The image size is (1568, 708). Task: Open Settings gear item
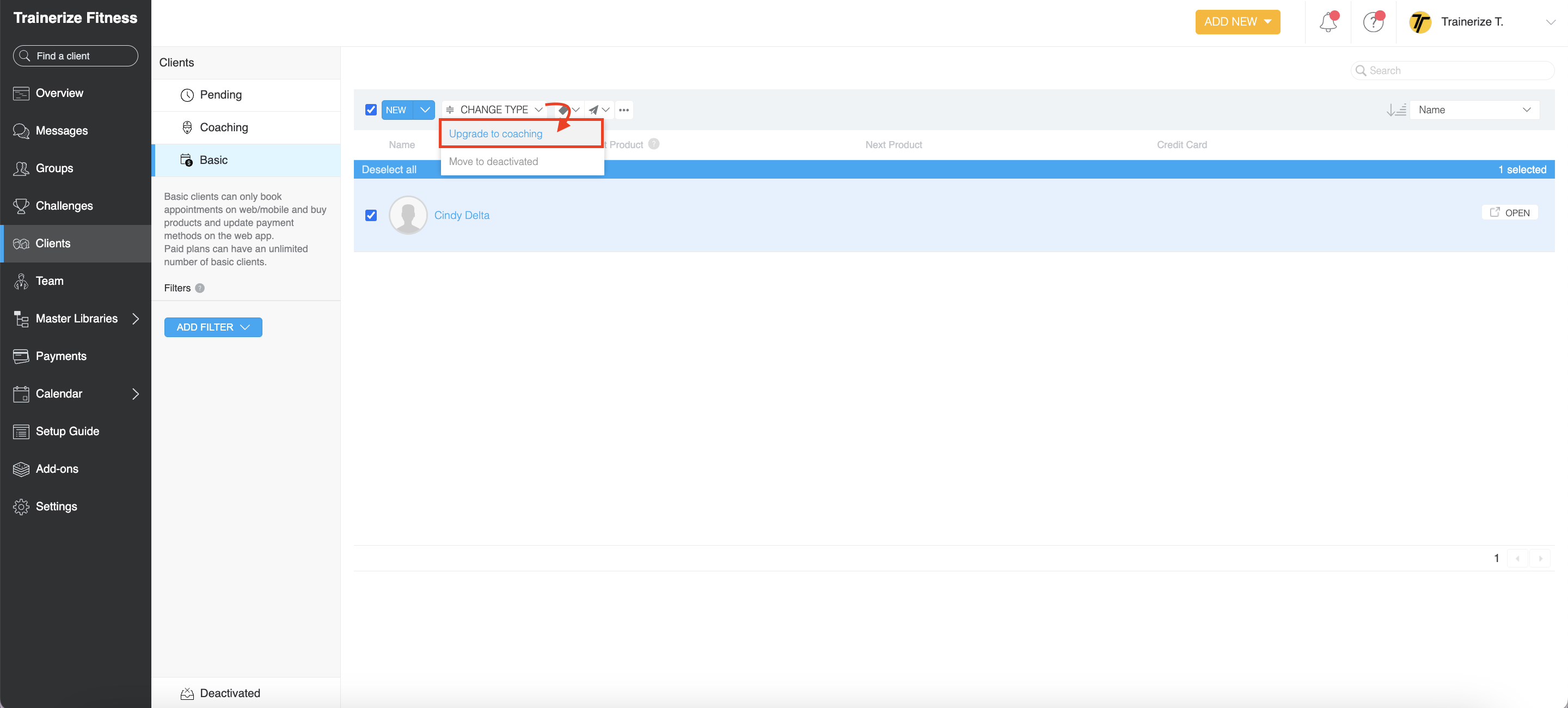tap(76, 506)
